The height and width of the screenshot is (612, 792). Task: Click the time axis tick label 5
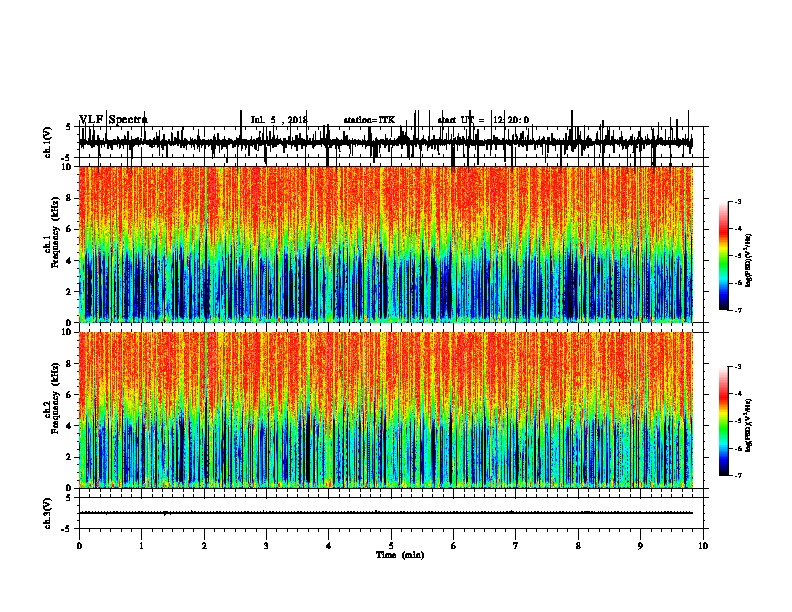click(x=391, y=546)
